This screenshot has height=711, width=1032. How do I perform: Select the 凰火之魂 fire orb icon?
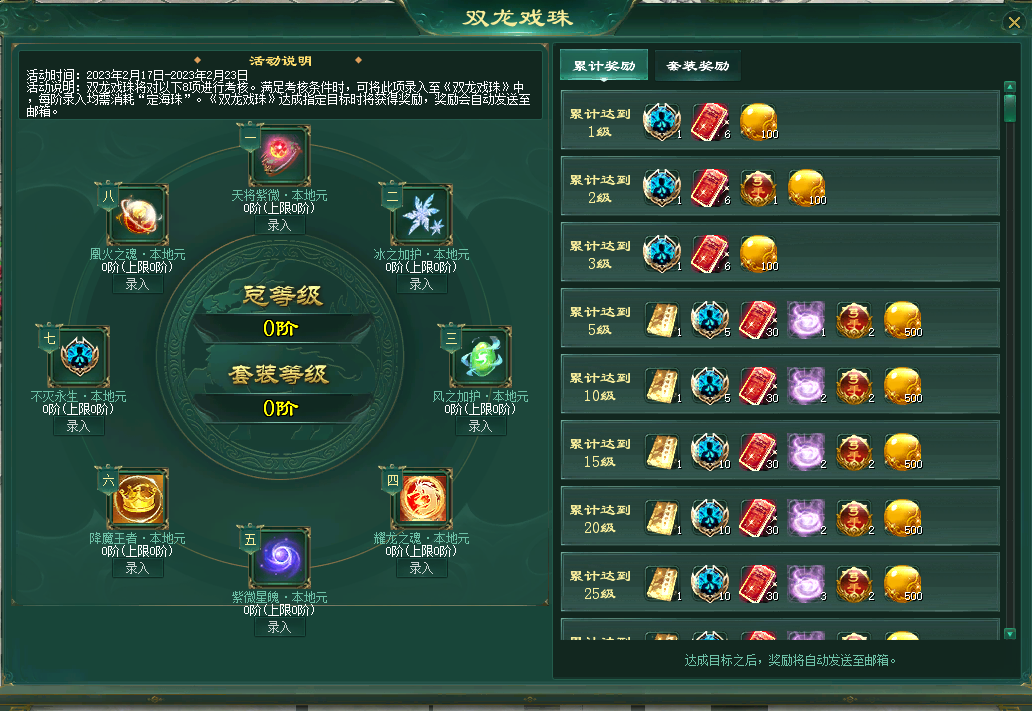pos(138,215)
